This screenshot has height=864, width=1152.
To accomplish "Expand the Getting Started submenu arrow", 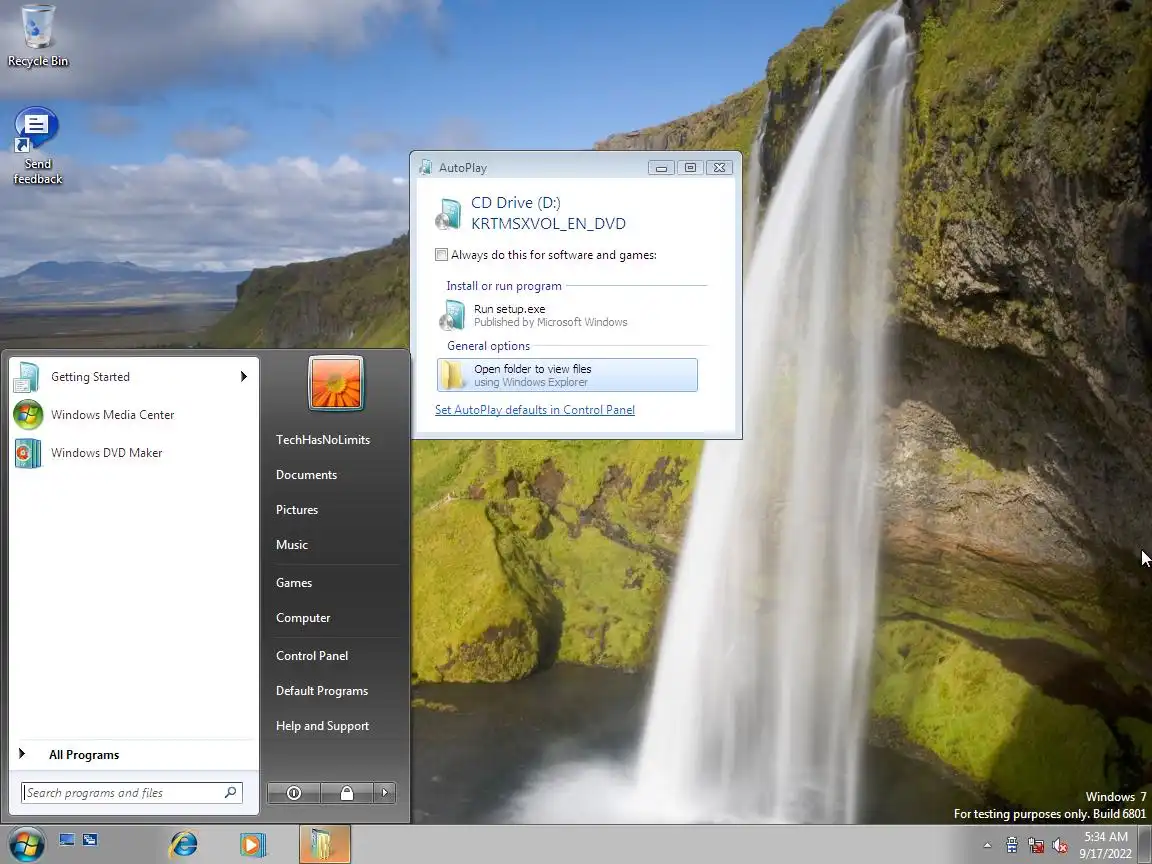I will (244, 377).
